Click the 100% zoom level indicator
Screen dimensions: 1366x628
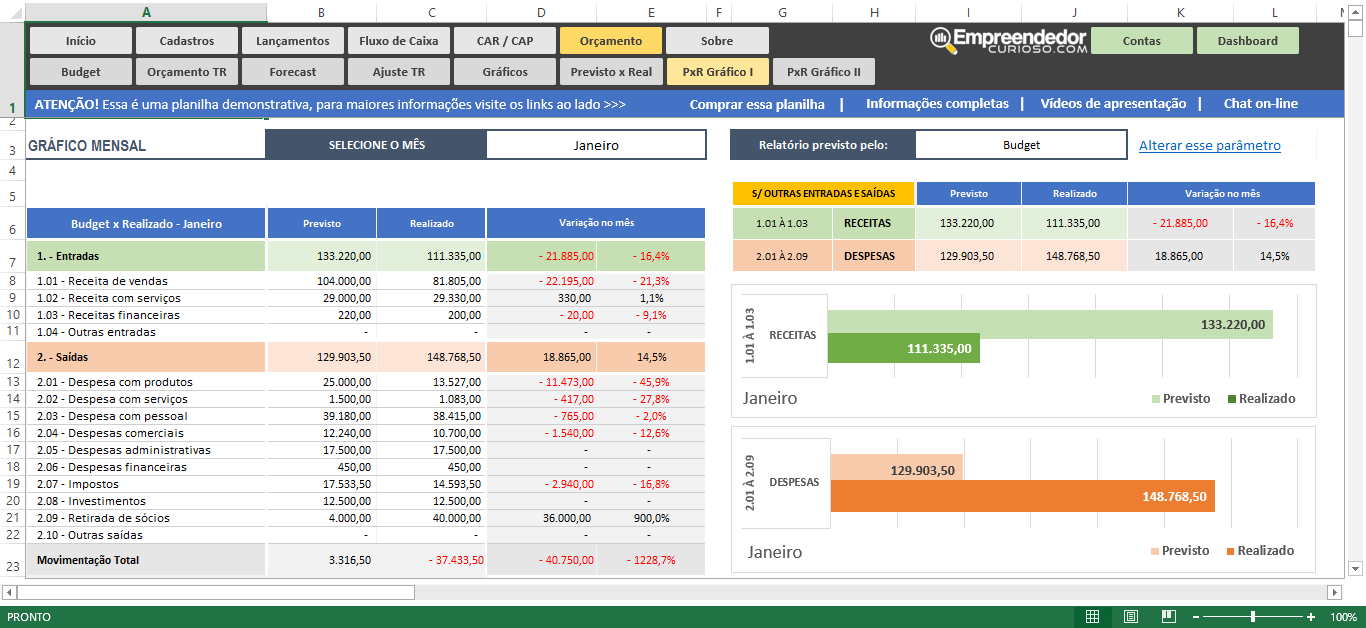[x=1342, y=617]
